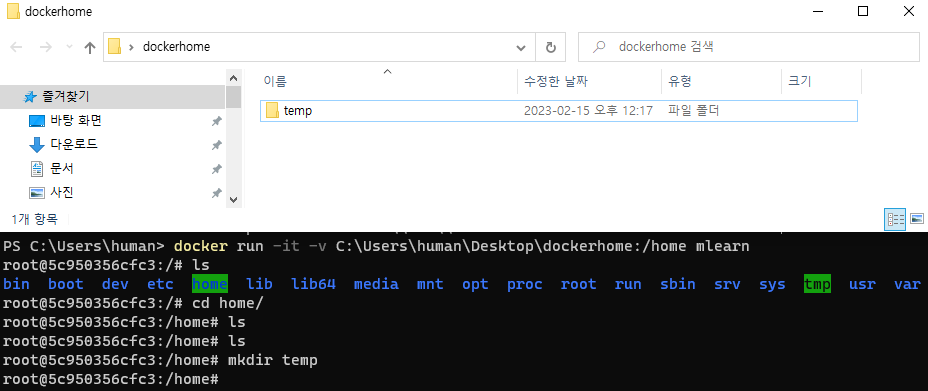Open 바탕 화면 in navigation pane
Viewport: 928px width, 391px height.
(x=76, y=121)
